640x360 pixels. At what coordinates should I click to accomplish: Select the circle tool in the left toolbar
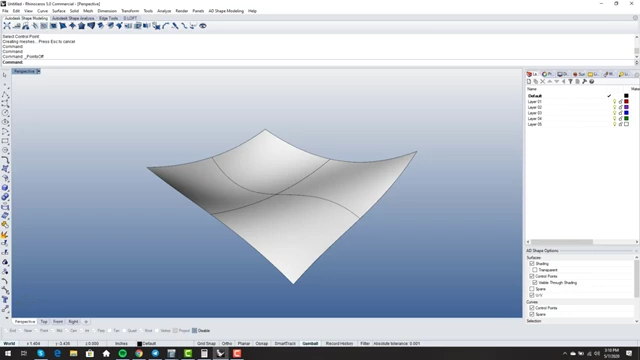click(5, 113)
